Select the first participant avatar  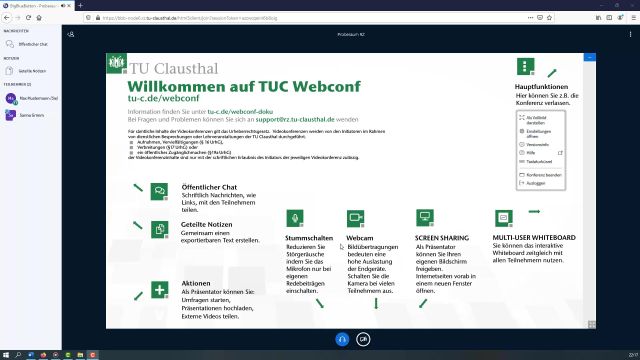11,98
